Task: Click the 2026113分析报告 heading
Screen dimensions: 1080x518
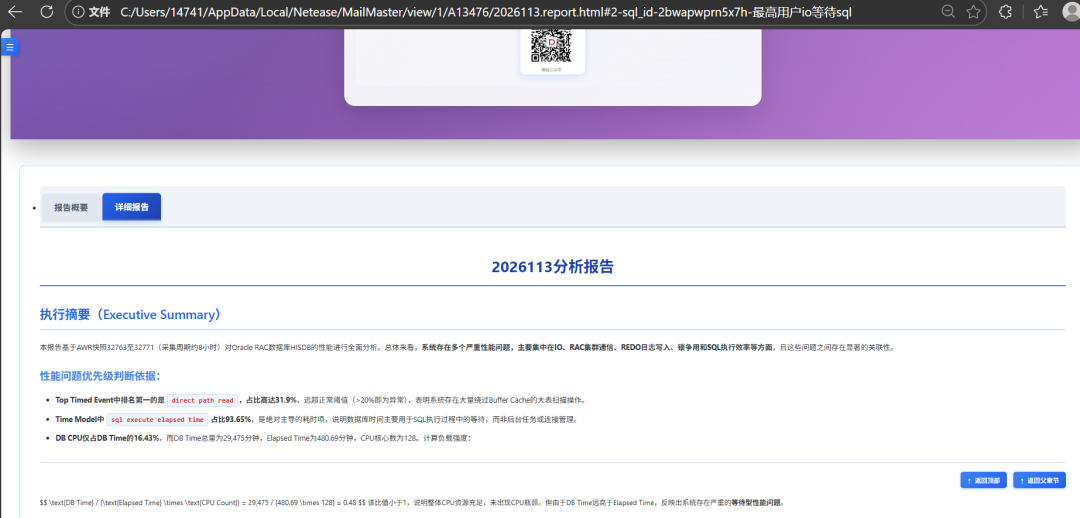Action: (552, 267)
